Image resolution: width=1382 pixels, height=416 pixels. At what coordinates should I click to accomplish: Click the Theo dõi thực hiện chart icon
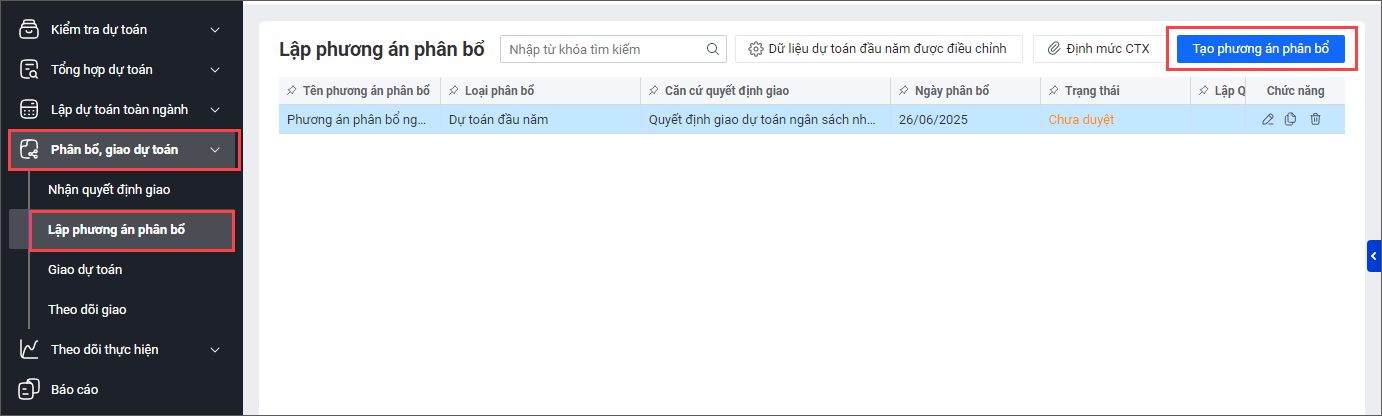click(x=30, y=350)
